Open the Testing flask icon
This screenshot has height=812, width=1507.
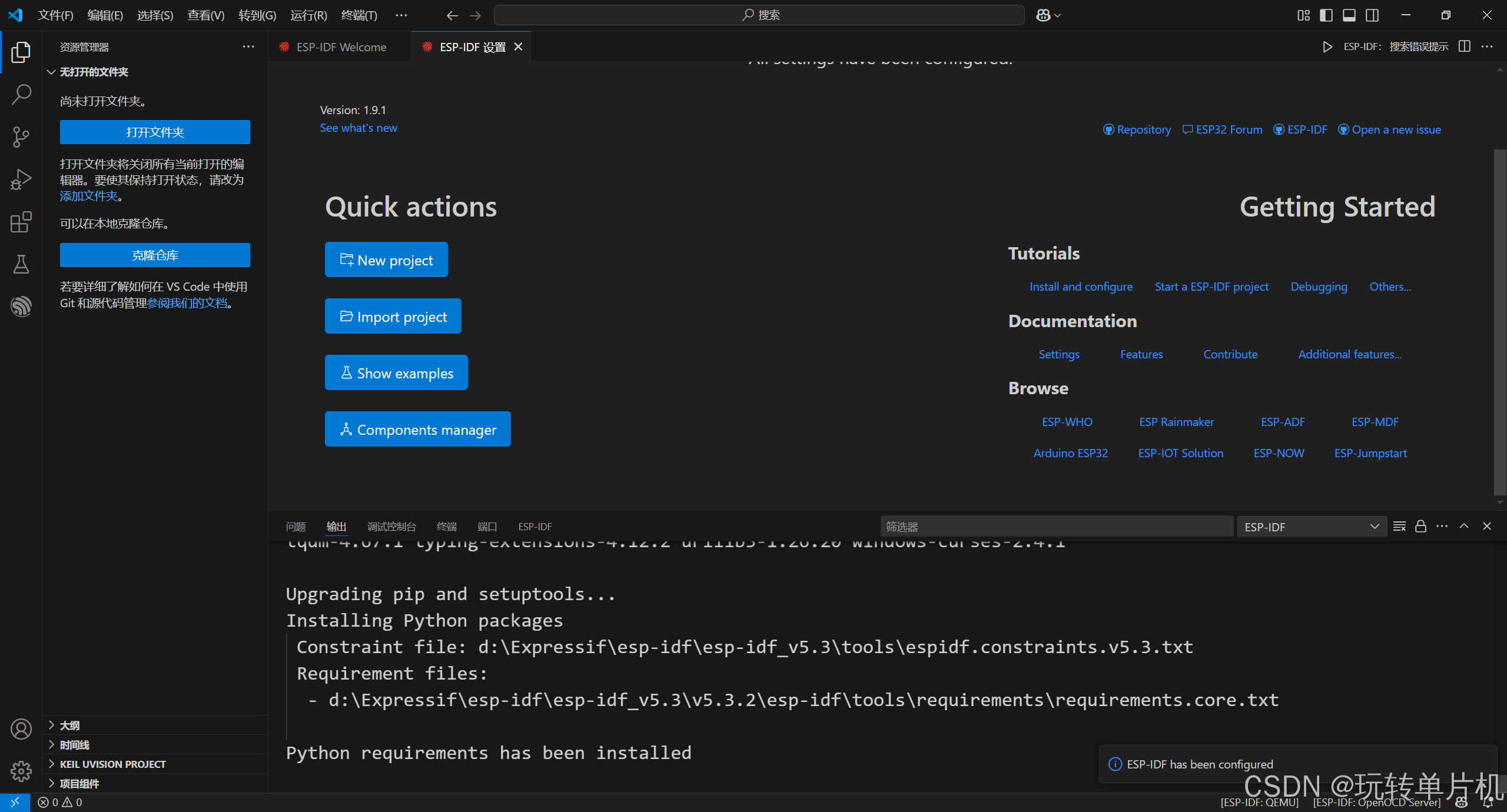(x=21, y=264)
